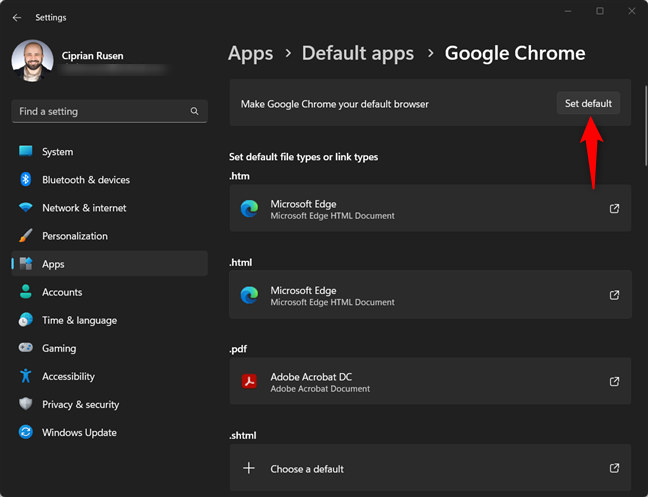Go to Accessibility settings
This screenshot has height=497, width=648.
click(110, 376)
